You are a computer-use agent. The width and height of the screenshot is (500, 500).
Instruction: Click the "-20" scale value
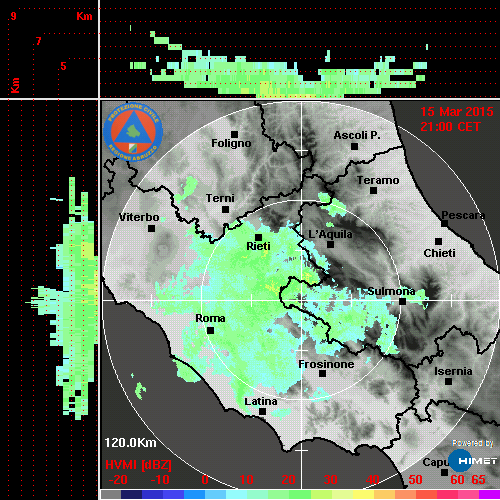(x=118, y=480)
